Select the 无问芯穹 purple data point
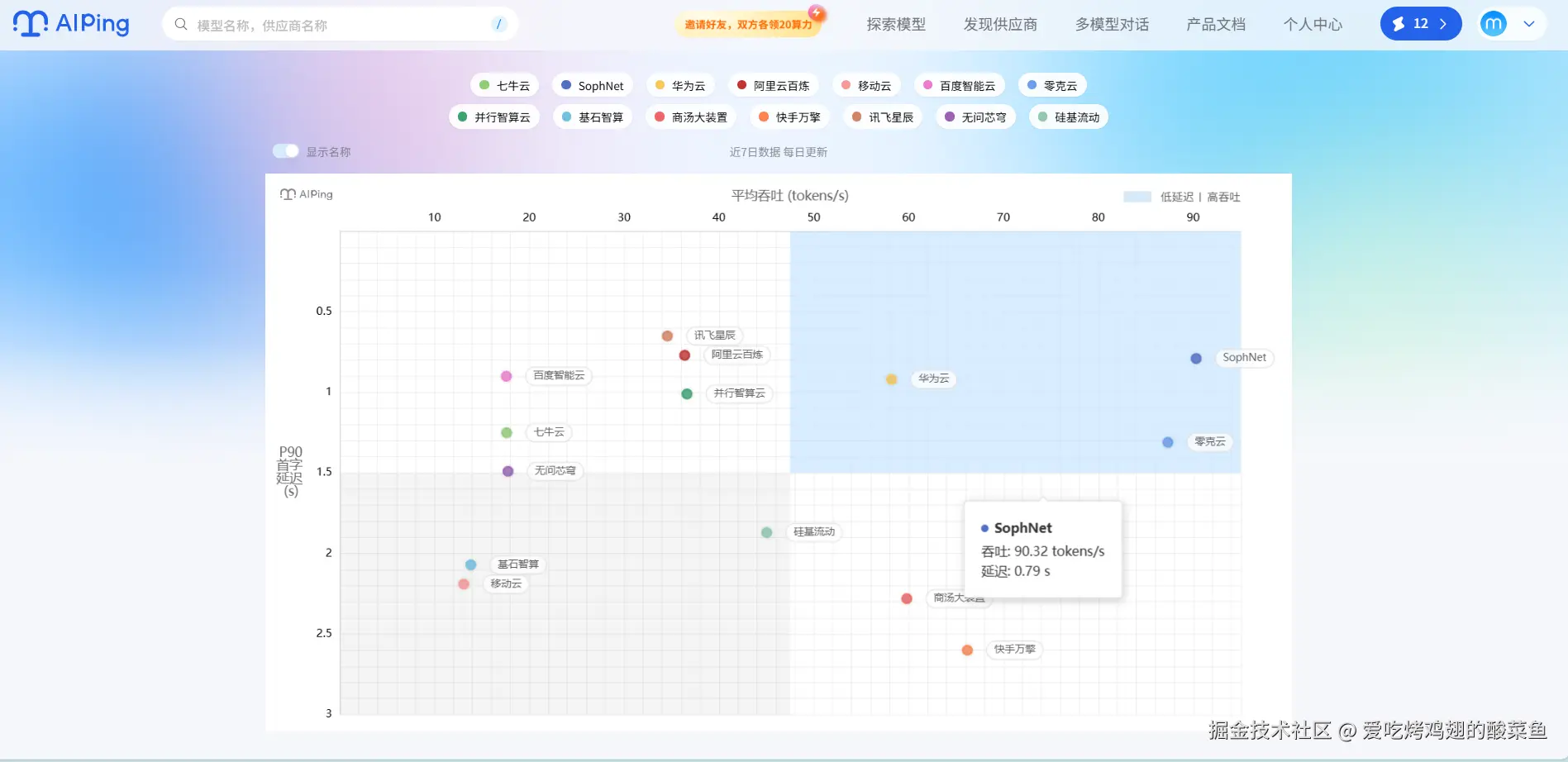 (x=508, y=471)
